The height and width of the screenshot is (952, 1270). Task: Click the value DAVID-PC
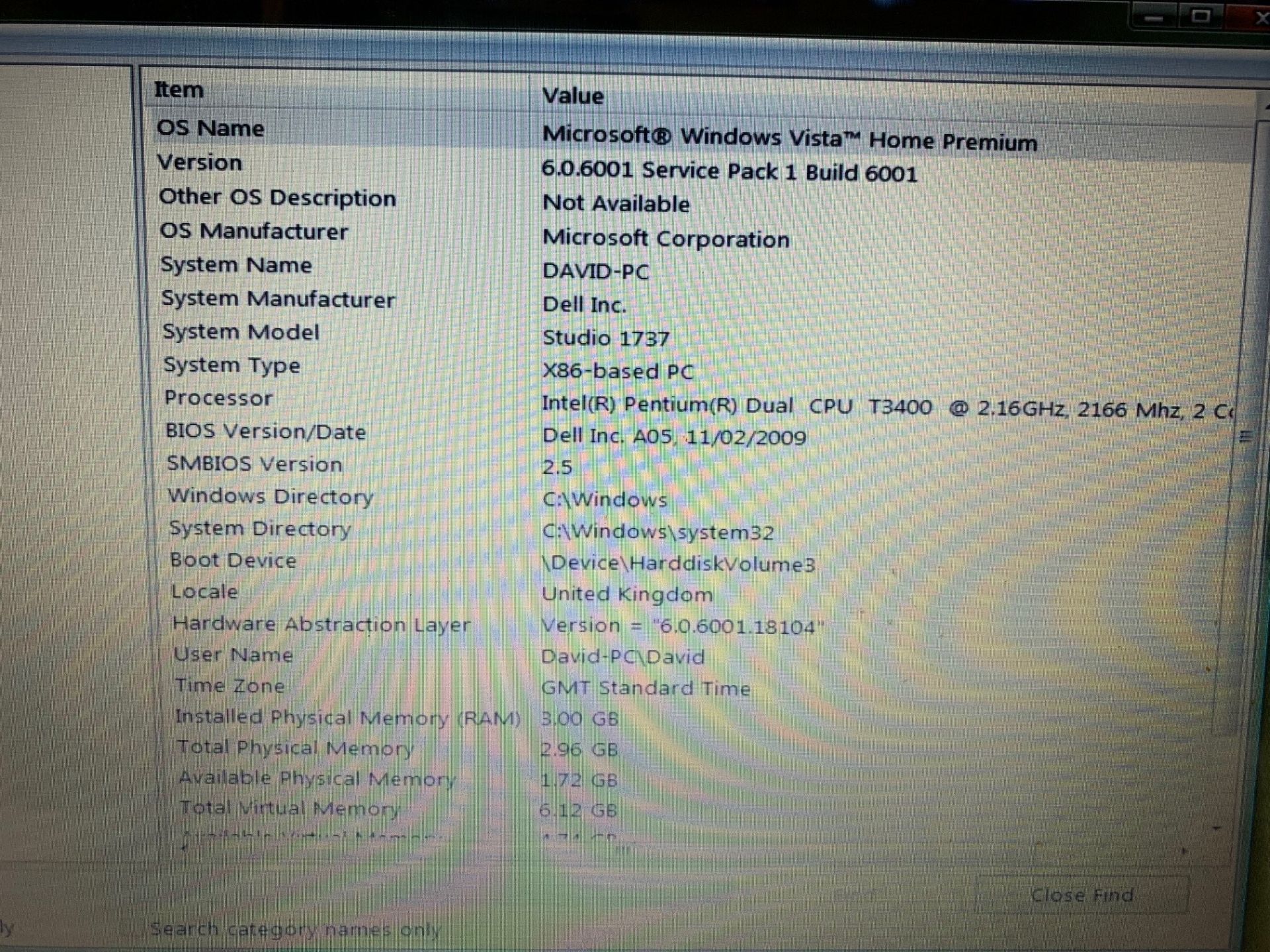596,271
